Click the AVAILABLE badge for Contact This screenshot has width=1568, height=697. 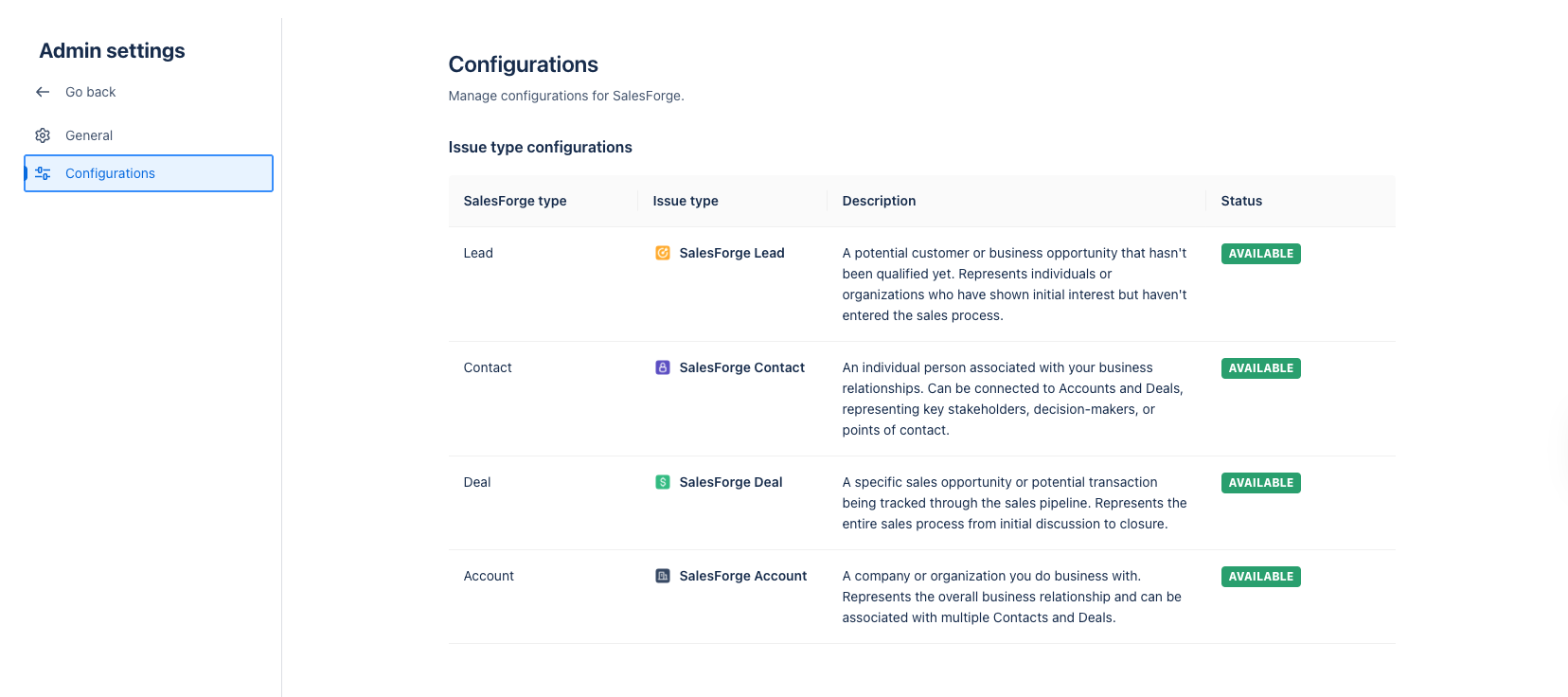(1260, 368)
